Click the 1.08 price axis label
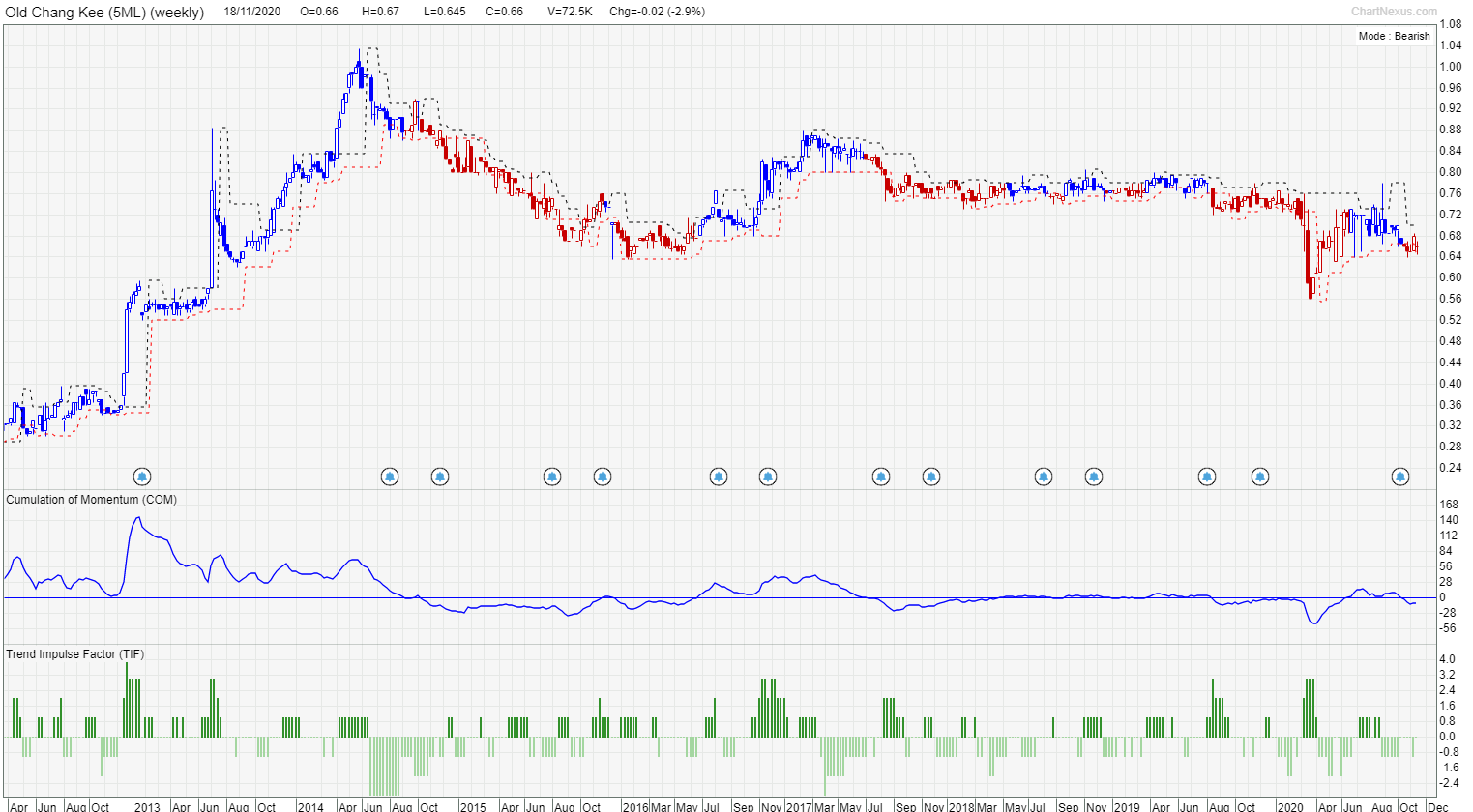The width and height of the screenshot is (1473, 812). pyautogui.click(x=1450, y=24)
